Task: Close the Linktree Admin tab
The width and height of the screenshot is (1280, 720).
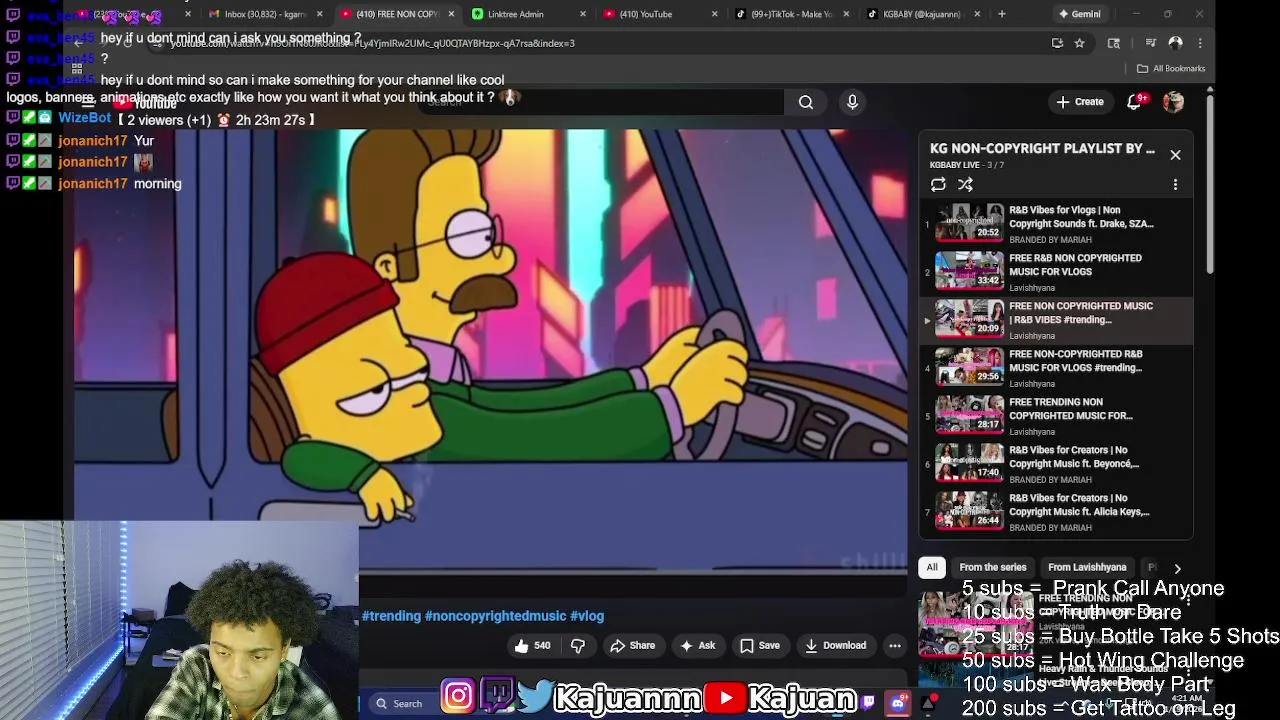Action: (582, 14)
